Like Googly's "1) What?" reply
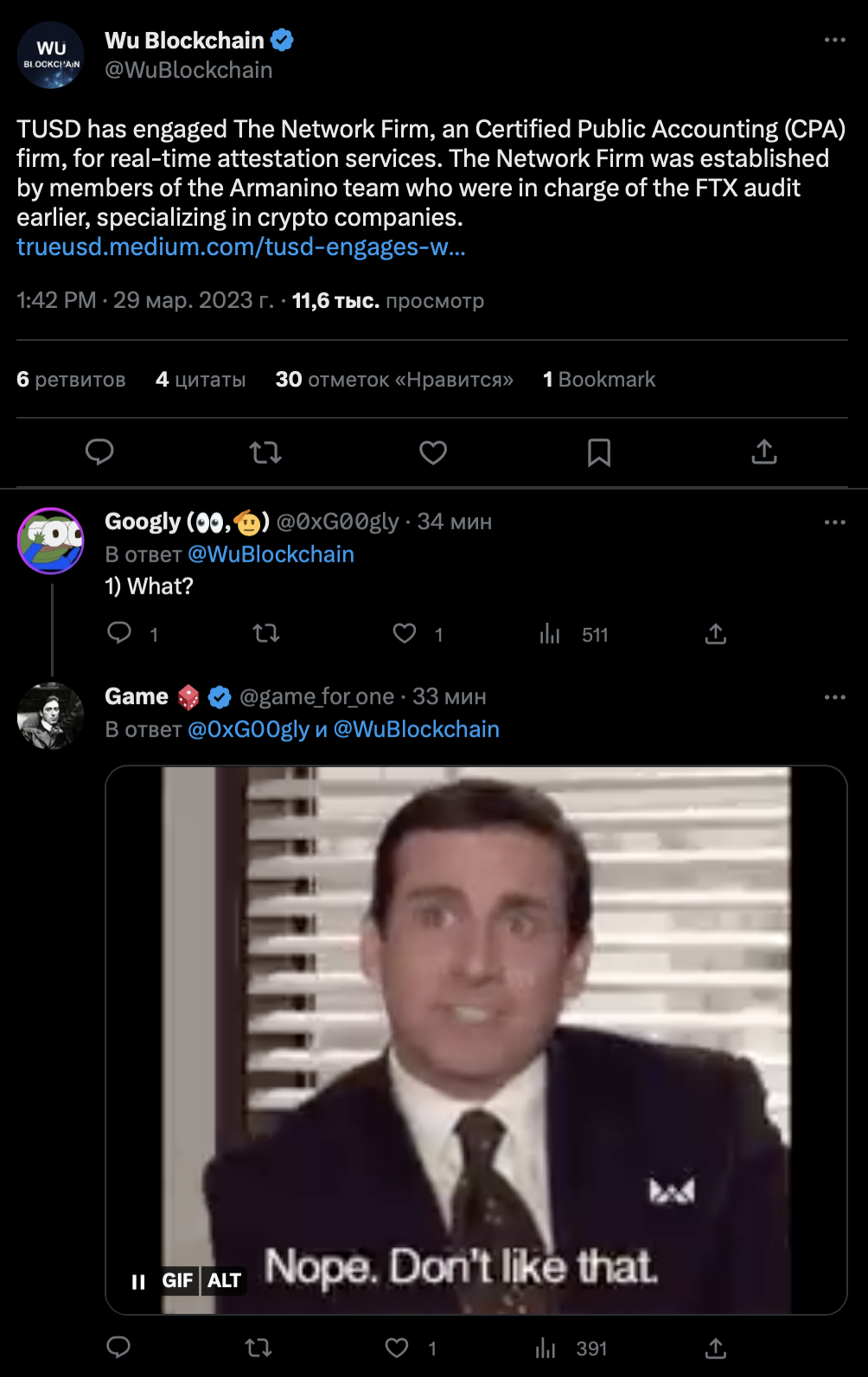Viewport: 868px width, 1377px height. pos(405,634)
